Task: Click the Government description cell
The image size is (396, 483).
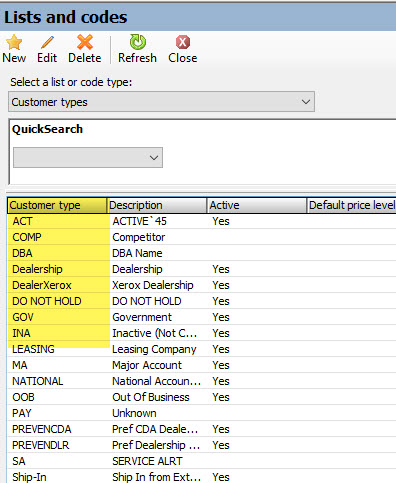Action: coord(158,317)
